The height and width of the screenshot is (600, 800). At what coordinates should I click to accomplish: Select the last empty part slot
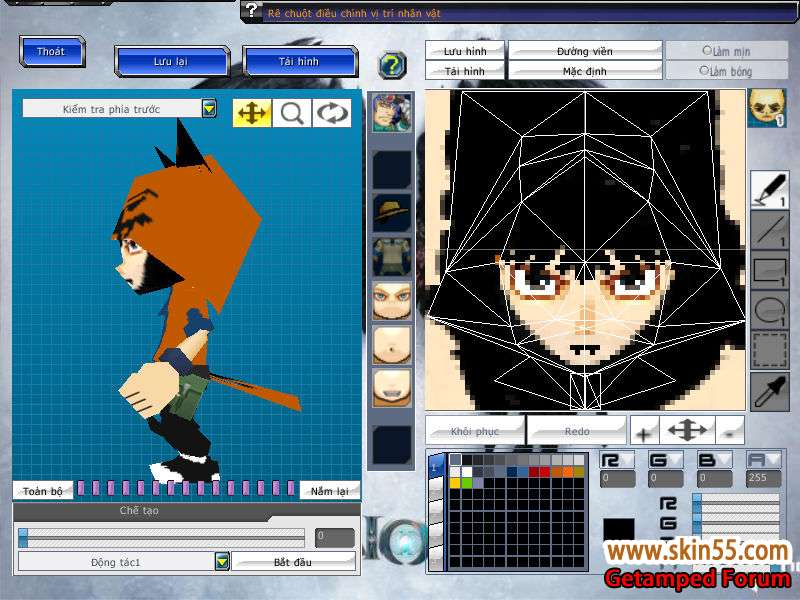pos(392,445)
